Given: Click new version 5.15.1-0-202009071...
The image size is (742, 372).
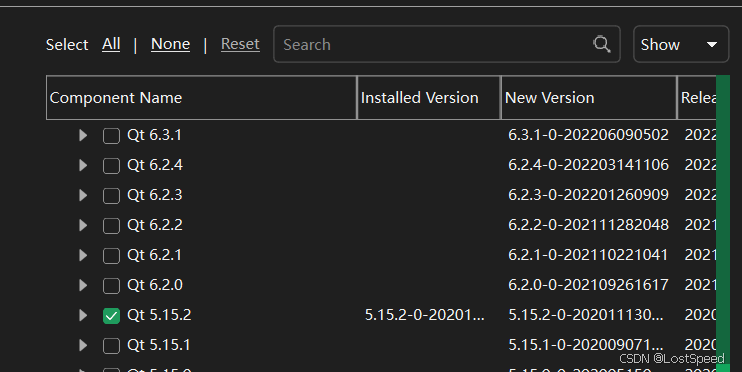Looking at the screenshot, I should (586, 345).
